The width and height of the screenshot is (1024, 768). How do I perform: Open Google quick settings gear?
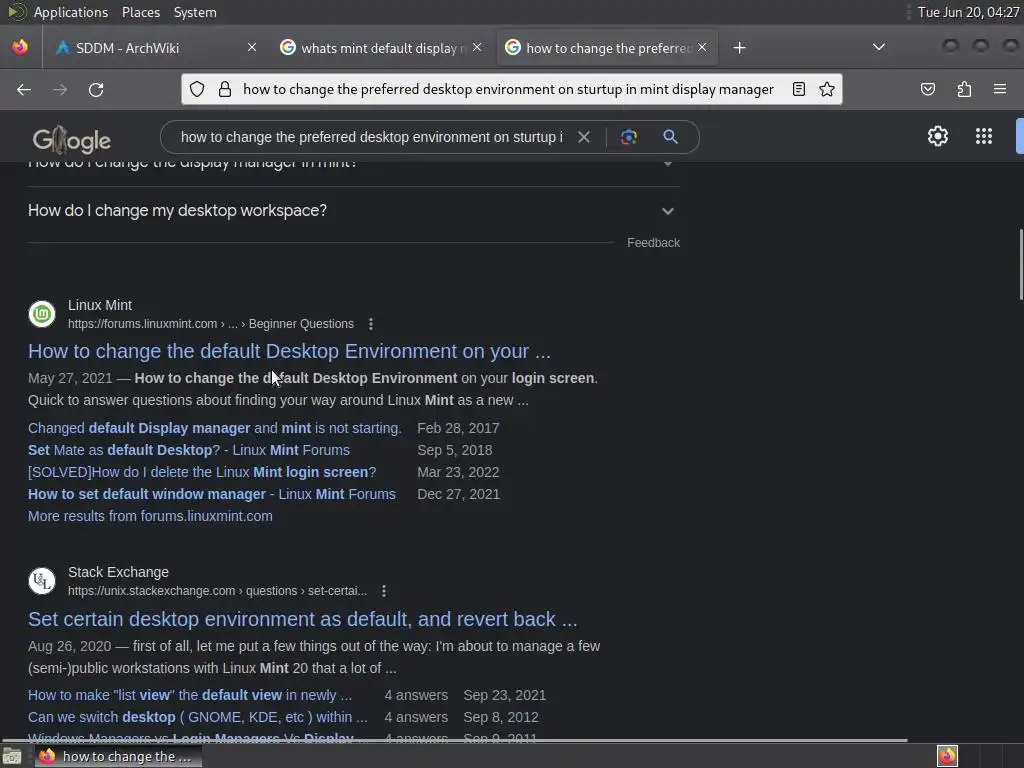point(938,136)
